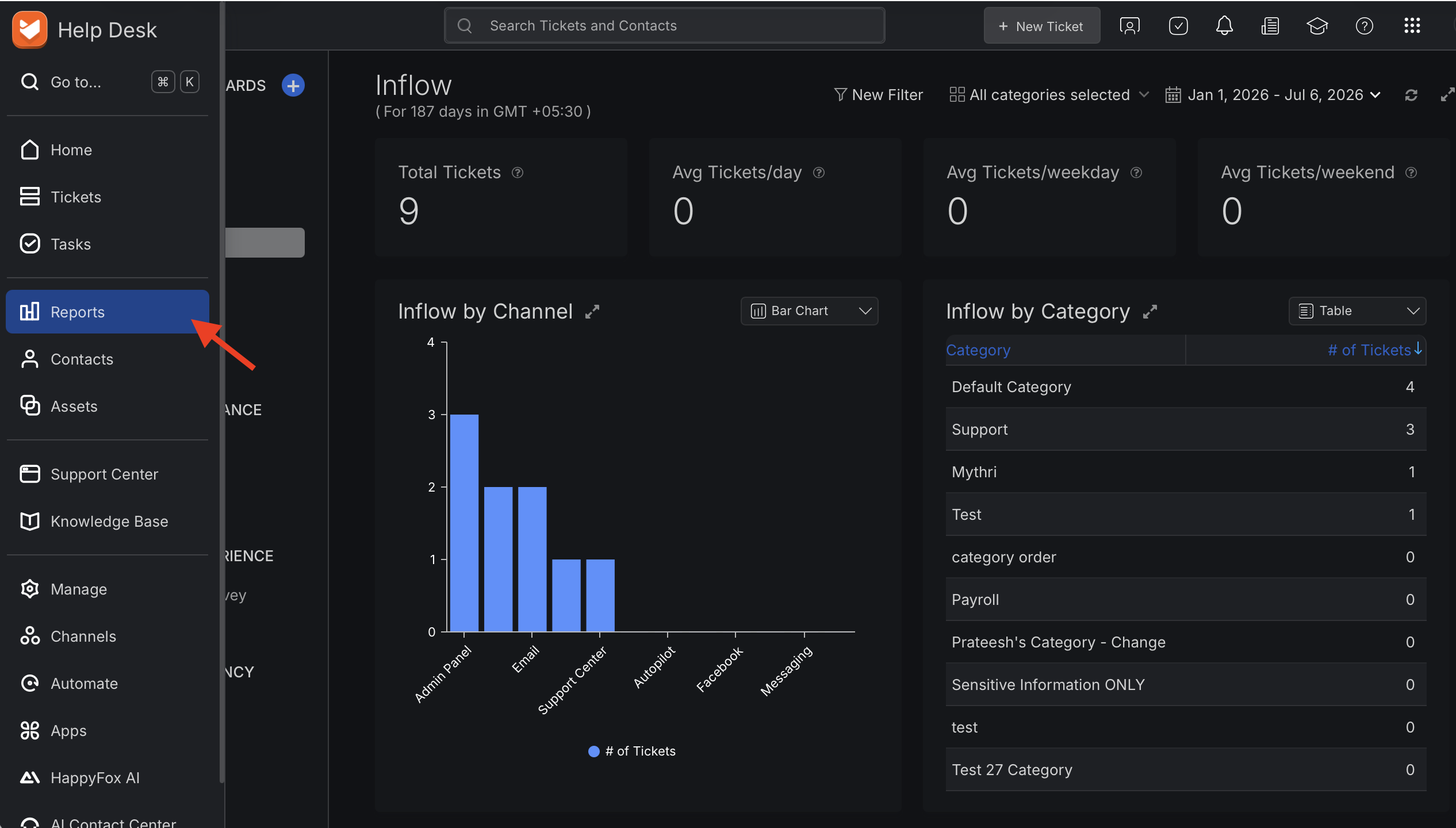Open the date range picker

[x=1273, y=95]
